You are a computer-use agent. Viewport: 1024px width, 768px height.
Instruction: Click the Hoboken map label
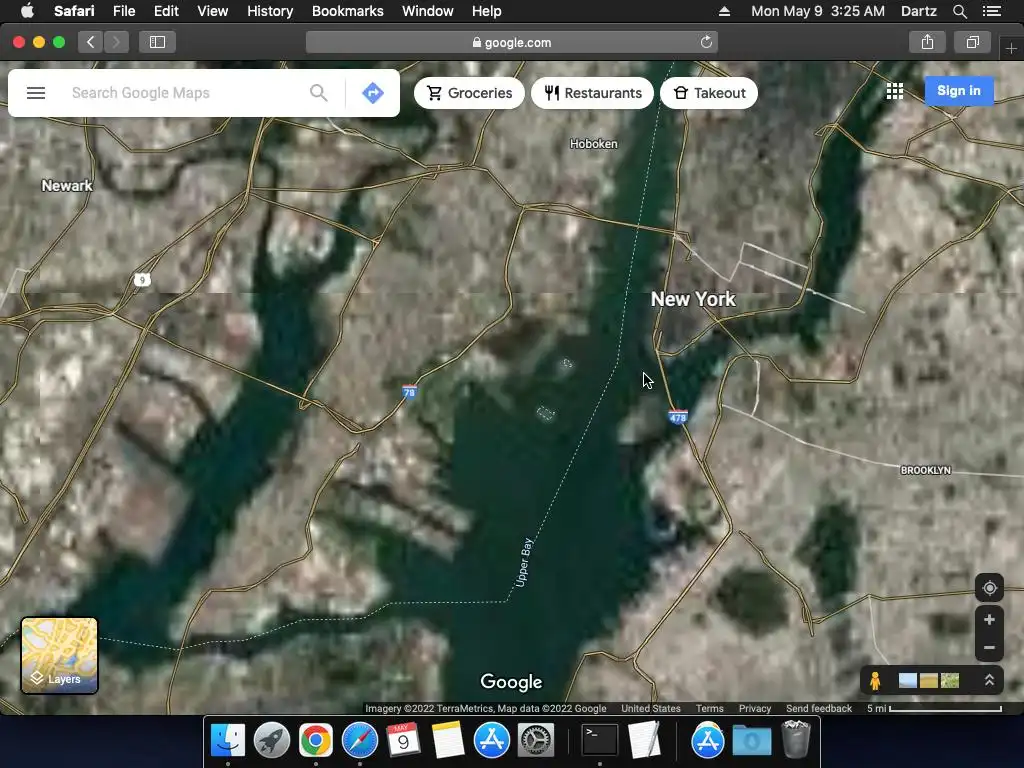click(x=593, y=144)
